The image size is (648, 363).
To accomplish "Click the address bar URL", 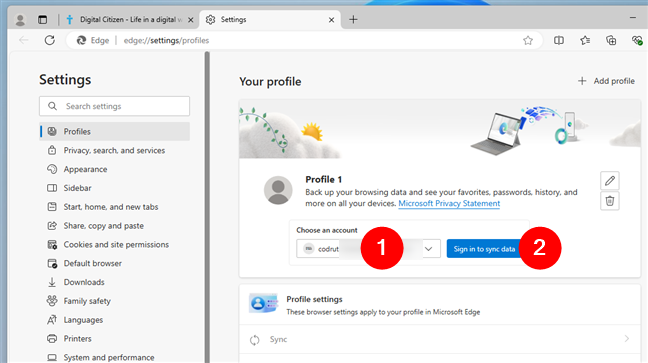I will (166, 41).
